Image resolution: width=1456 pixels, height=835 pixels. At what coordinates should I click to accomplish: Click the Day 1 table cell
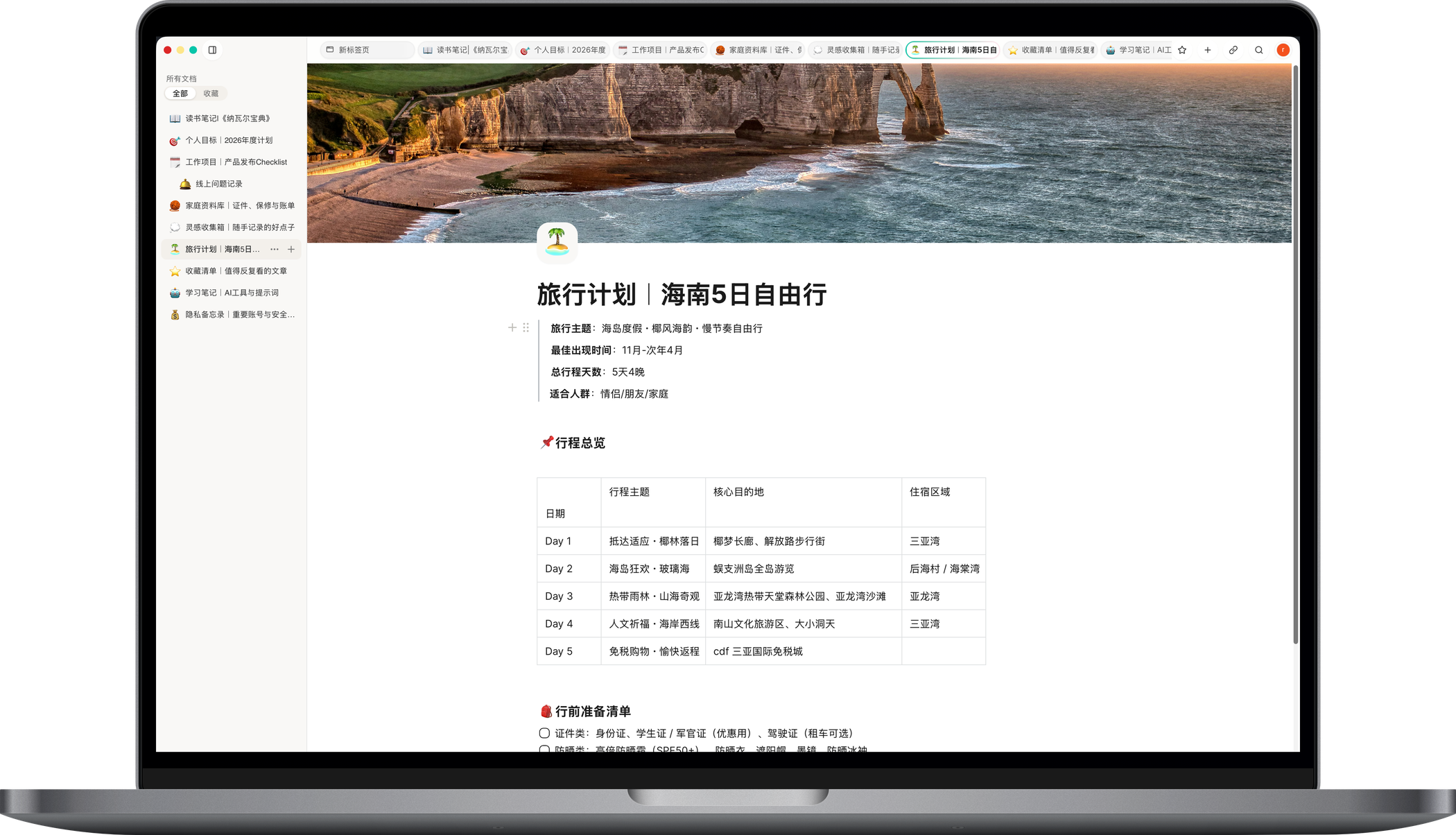click(569, 541)
